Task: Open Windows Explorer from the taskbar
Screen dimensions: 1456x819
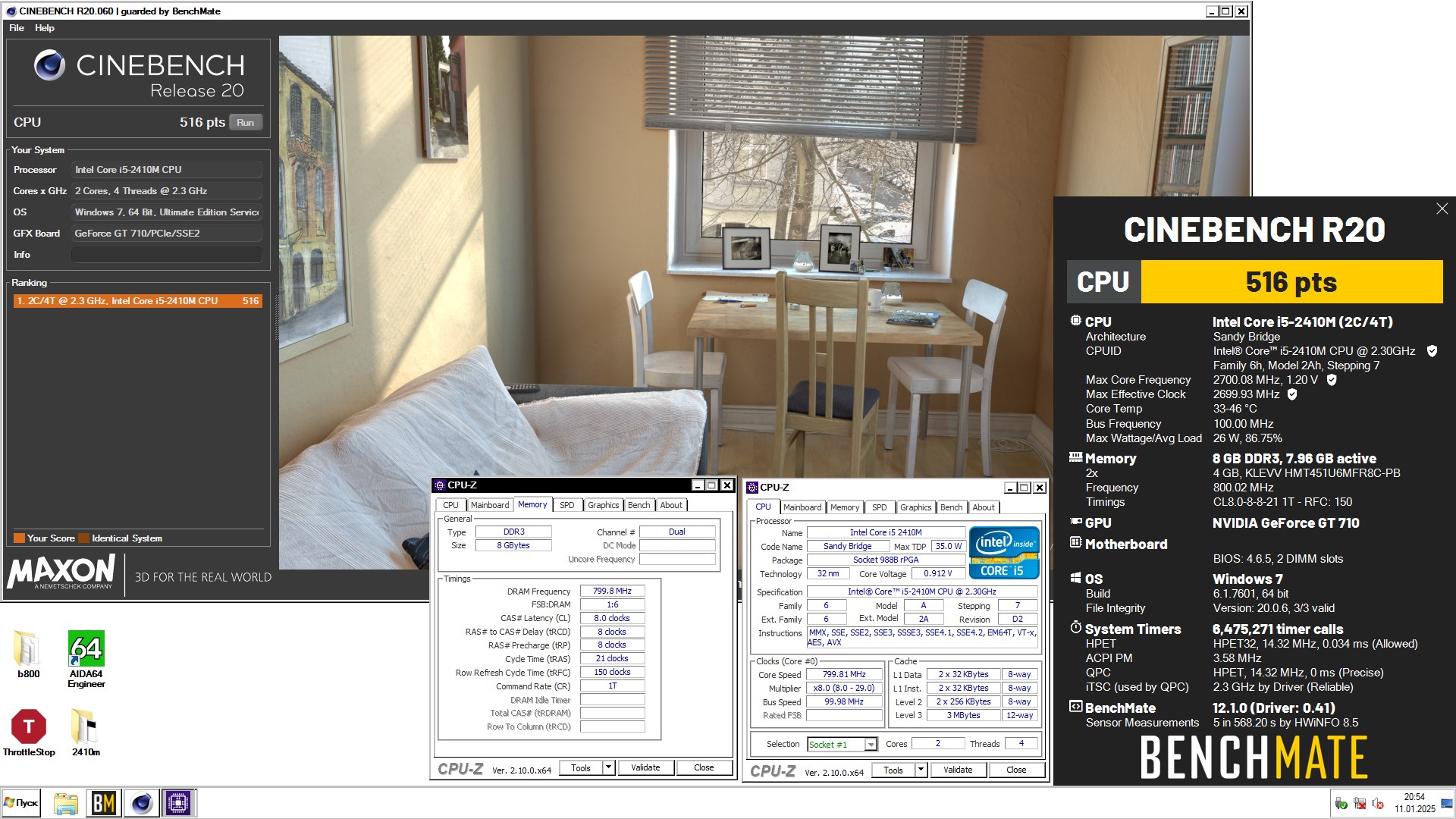Action: click(x=66, y=803)
